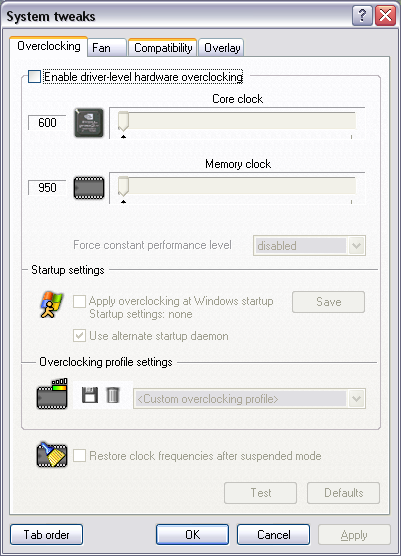Enable driver-level hardware overclocking checkbox
The width and height of the screenshot is (401, 556).
tap(34, 77)
